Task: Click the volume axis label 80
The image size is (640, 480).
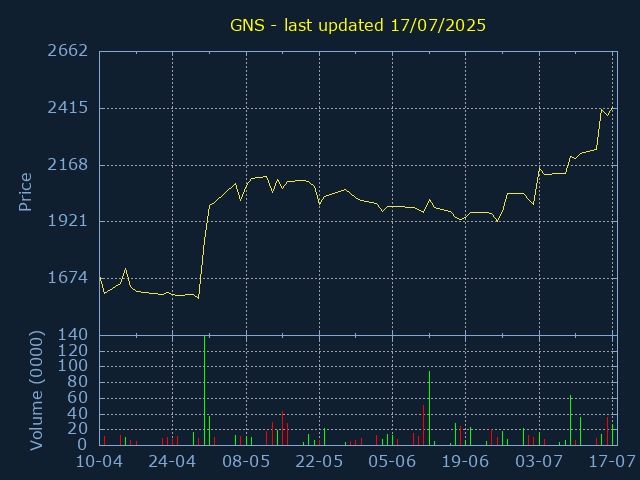Action: (78, 382)
